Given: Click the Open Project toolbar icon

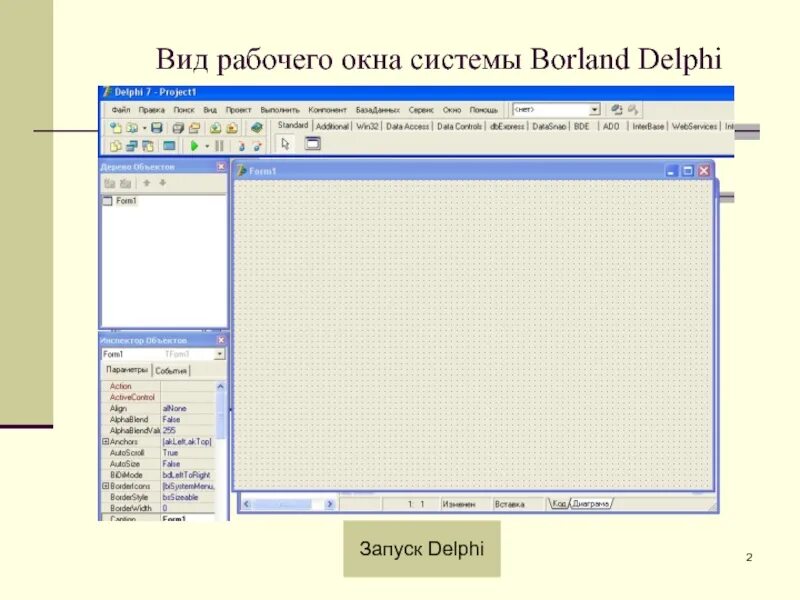Looking at the screenshot, I should click(x=194, y=128).
